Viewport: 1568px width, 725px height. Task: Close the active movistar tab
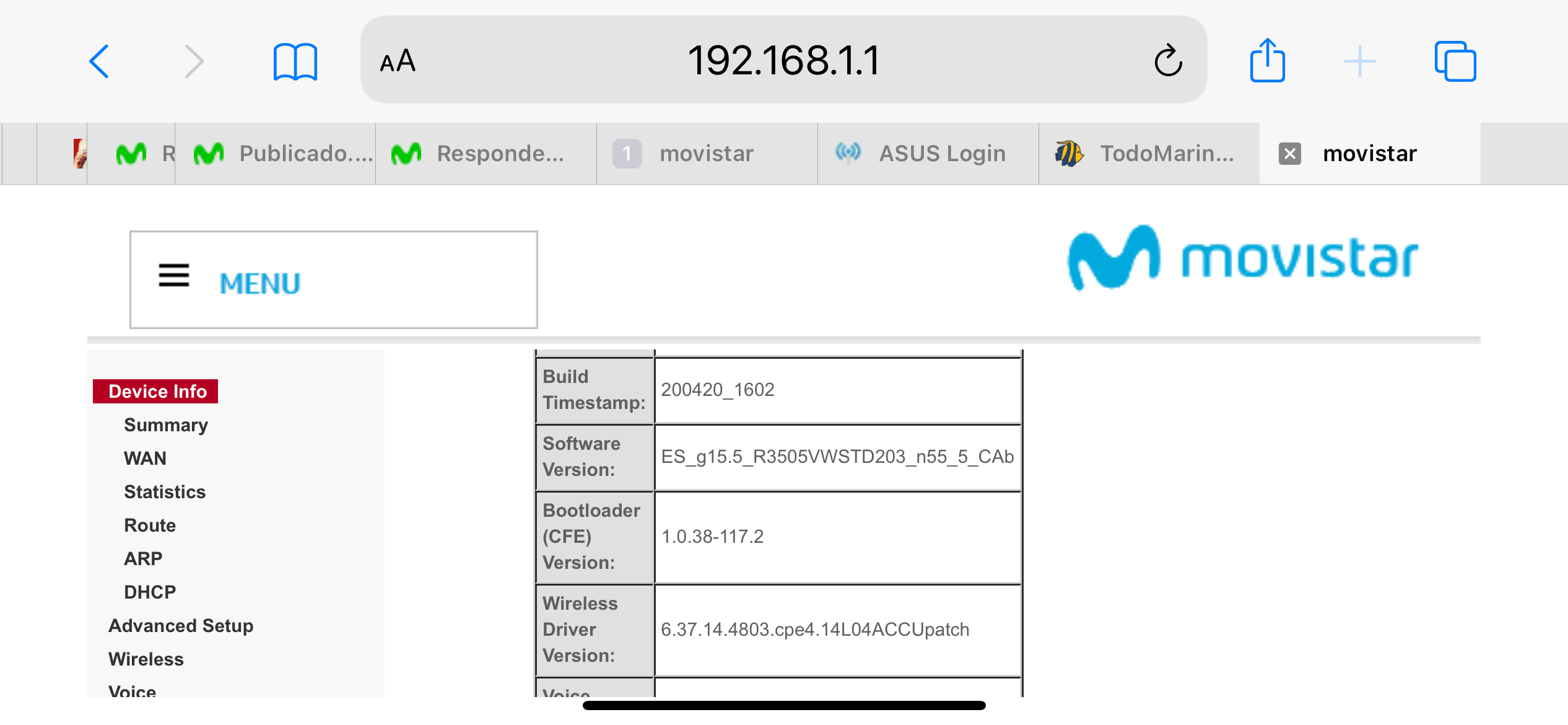[1290, 153]
